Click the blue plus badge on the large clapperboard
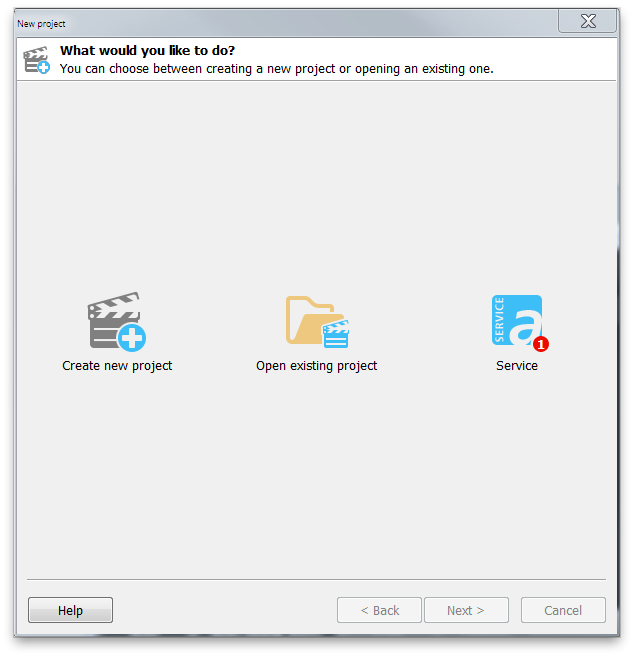 tap(132, 338)
